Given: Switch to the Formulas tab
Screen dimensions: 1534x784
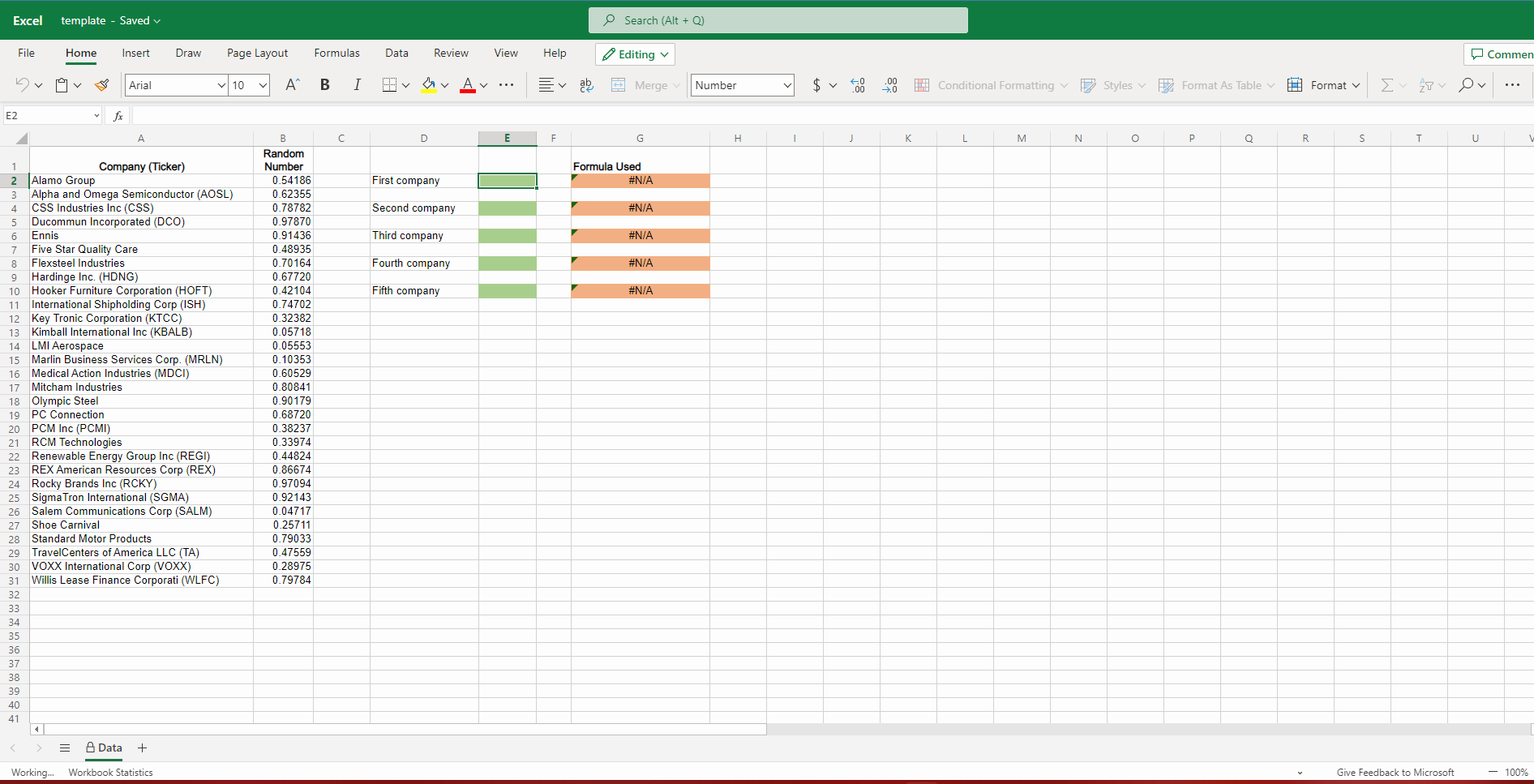Looking at the screenshot, I should (x=336, y=53).
